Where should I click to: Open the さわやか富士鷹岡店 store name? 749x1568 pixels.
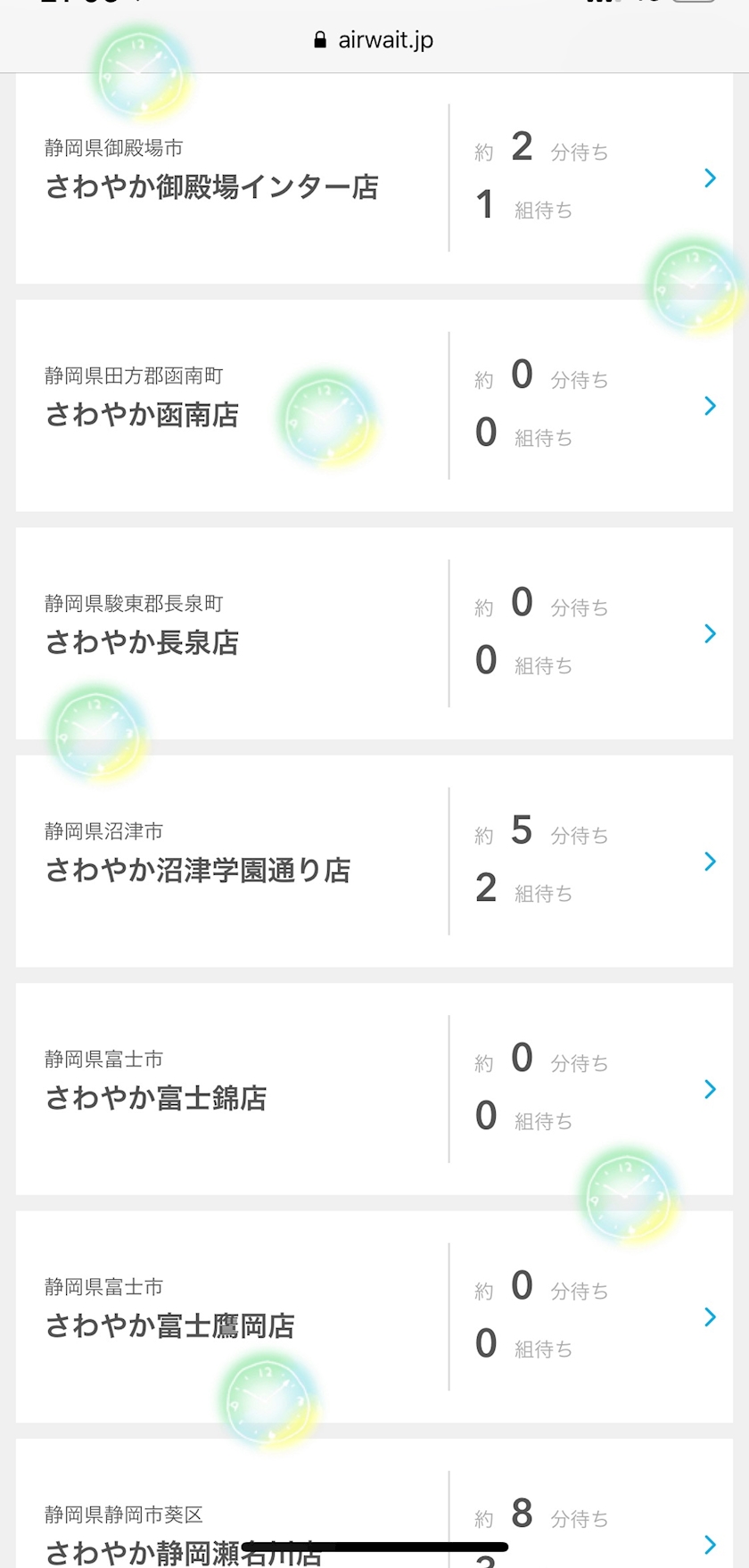pos(170,1326)
